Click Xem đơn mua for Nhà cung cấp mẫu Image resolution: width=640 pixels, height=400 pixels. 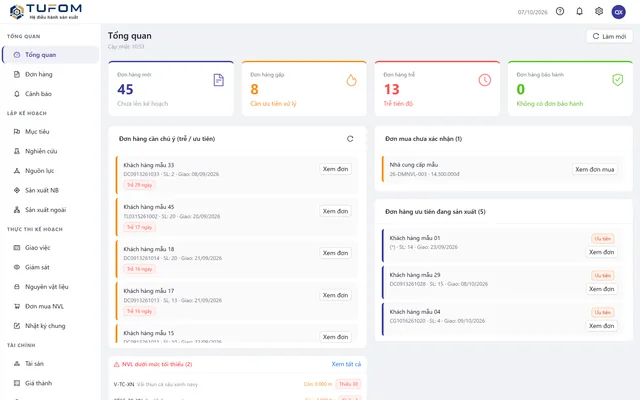tap(595, 169)
